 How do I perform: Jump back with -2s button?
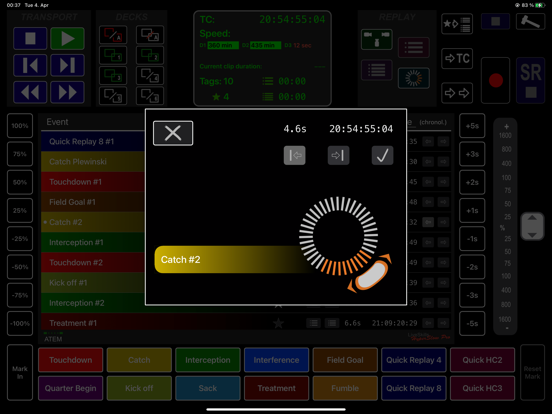point(472,267)
